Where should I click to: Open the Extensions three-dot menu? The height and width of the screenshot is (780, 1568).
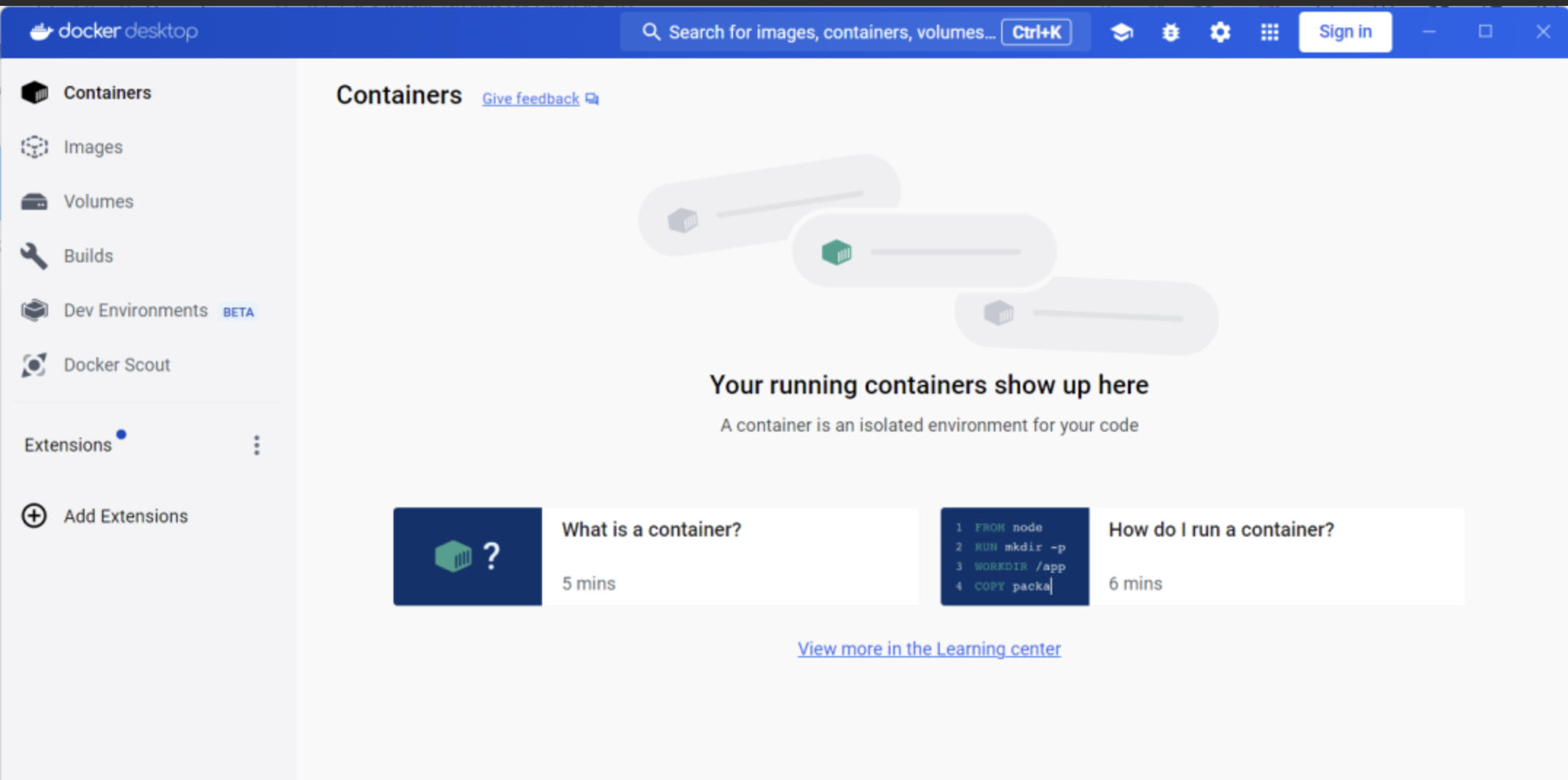(256, 445)
